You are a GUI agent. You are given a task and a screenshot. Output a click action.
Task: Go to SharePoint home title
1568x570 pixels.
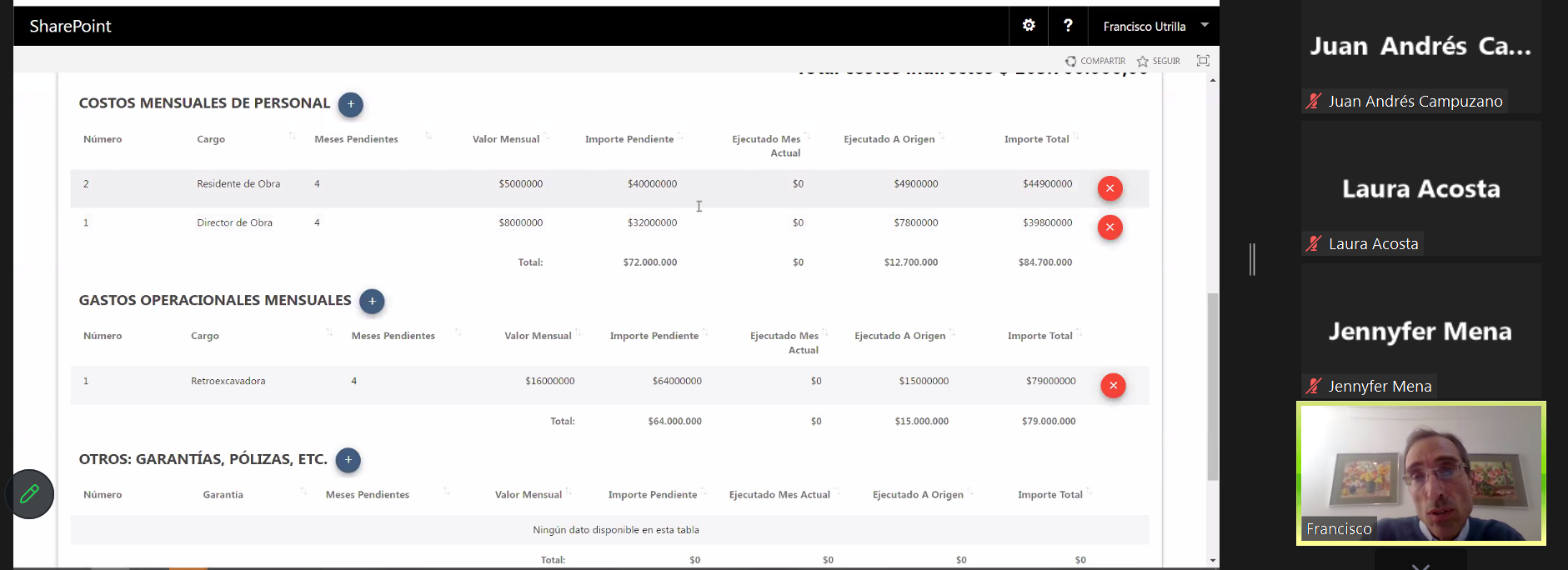pos(70,26)
